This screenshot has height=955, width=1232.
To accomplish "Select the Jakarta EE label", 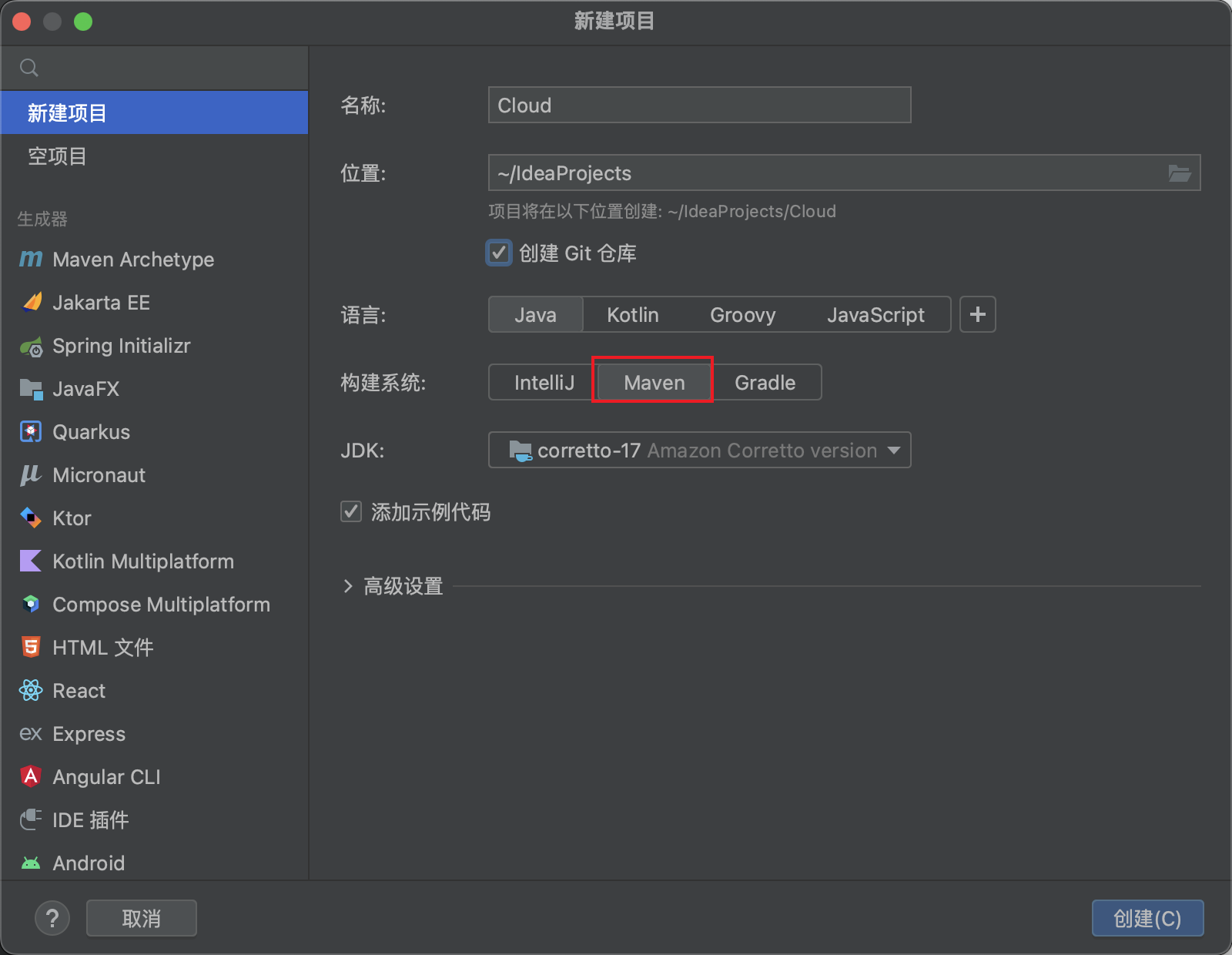I will [x=102, y=303].
